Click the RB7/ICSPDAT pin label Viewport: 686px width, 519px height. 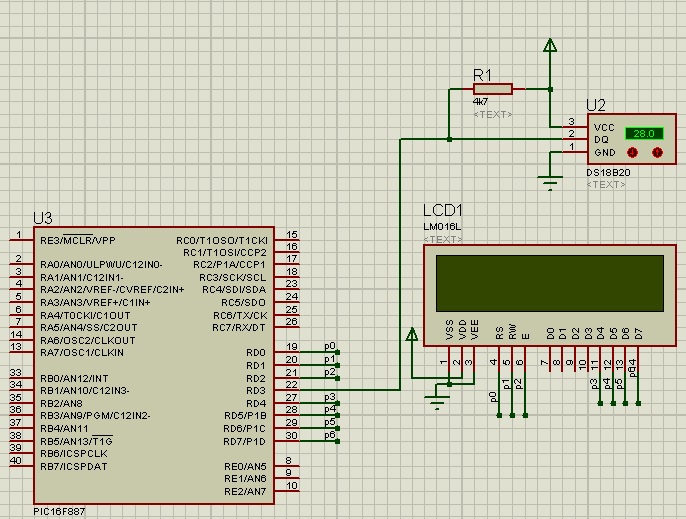coord(74,466)
